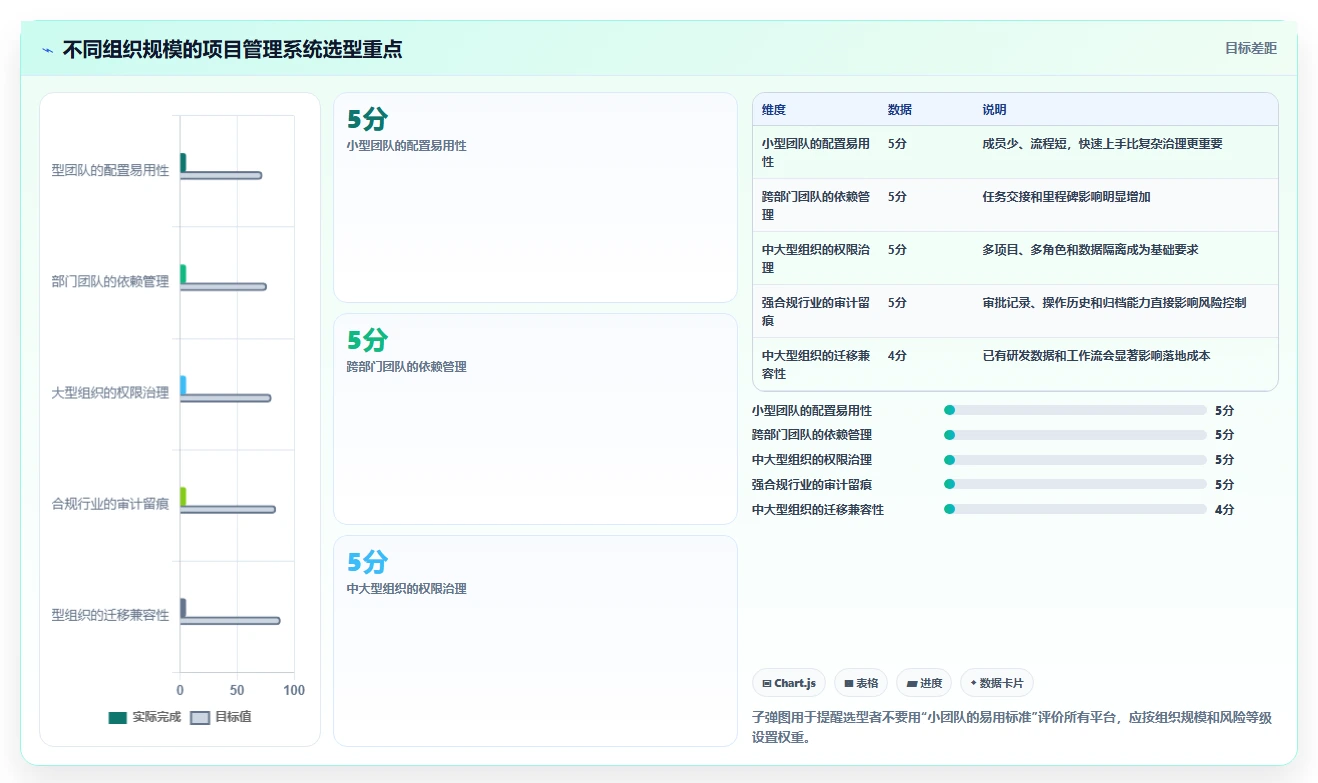The height and width of the screenshot is (783, 1318).
Task: Click the 强合规行业的审计留痕 label in the progress list
Action: pos(812,485)
